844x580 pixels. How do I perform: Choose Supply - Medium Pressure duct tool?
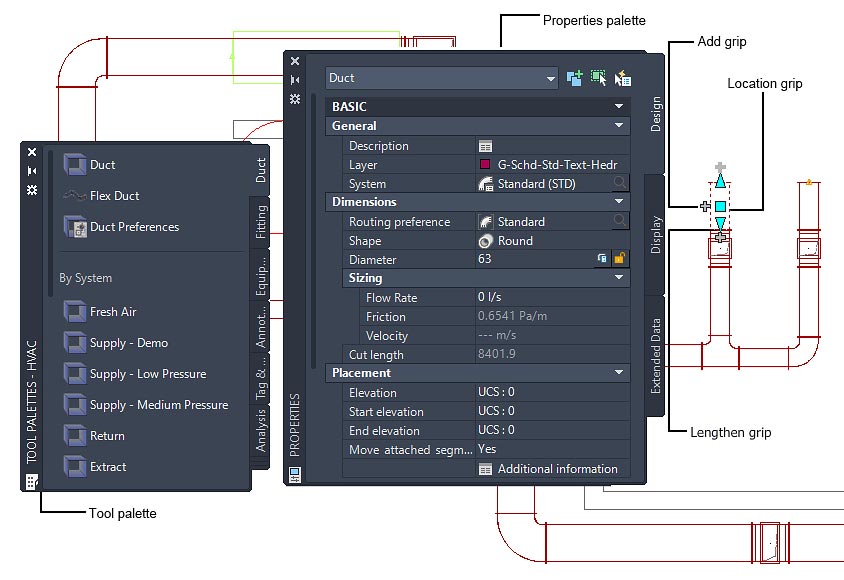[158, 405]
